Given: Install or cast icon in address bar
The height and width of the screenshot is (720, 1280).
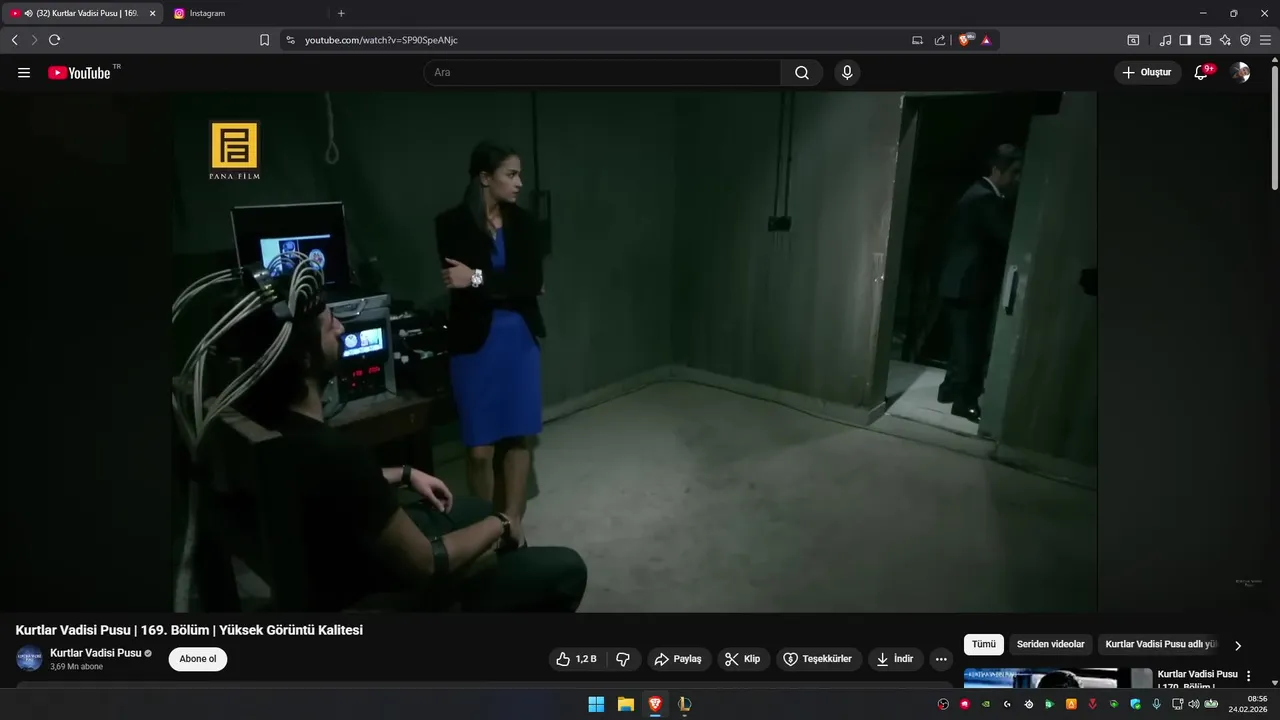Looking at the screenshot, I should [x=917, y=40].
